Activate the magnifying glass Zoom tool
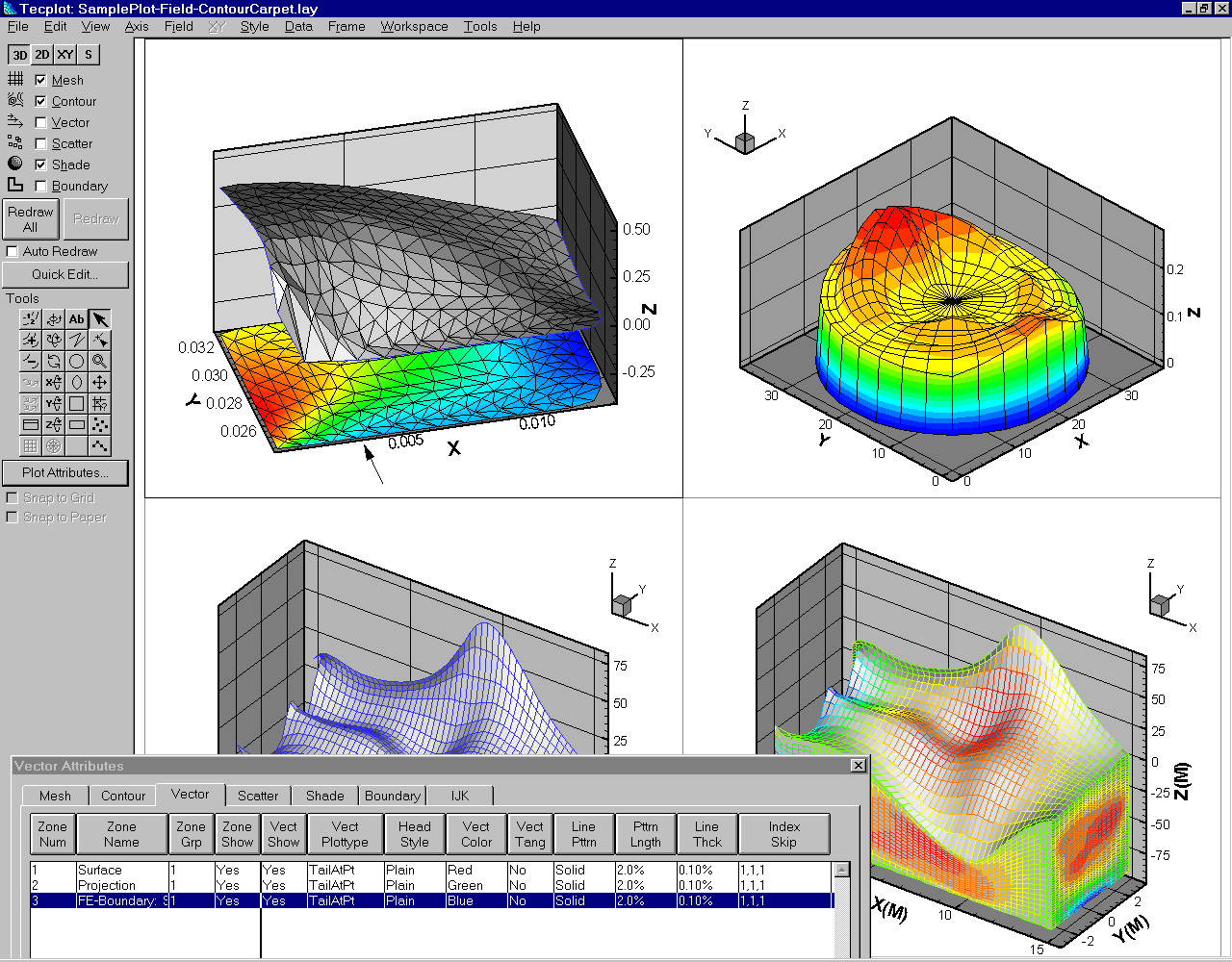The image size is (1232, 962). click(x=100, y=362)
